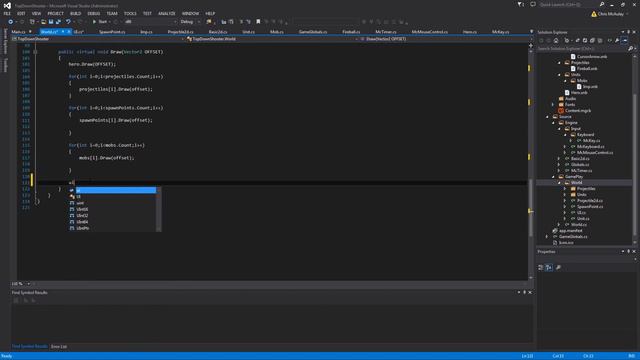
Task: Click the notifications flag icon
Action: pos(520,4)
